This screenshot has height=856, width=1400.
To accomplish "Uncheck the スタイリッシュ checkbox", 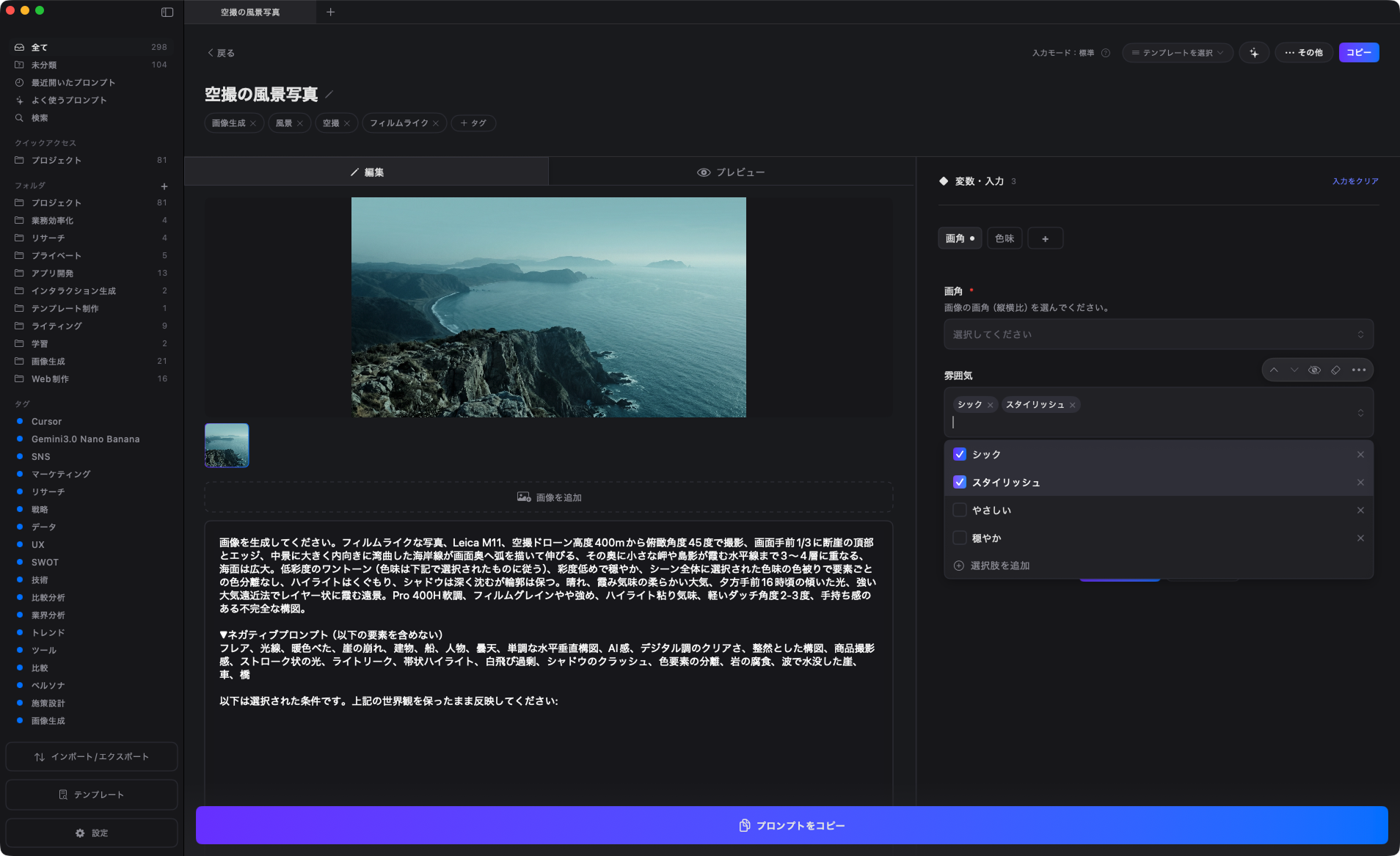I will [x=960, y=483].
